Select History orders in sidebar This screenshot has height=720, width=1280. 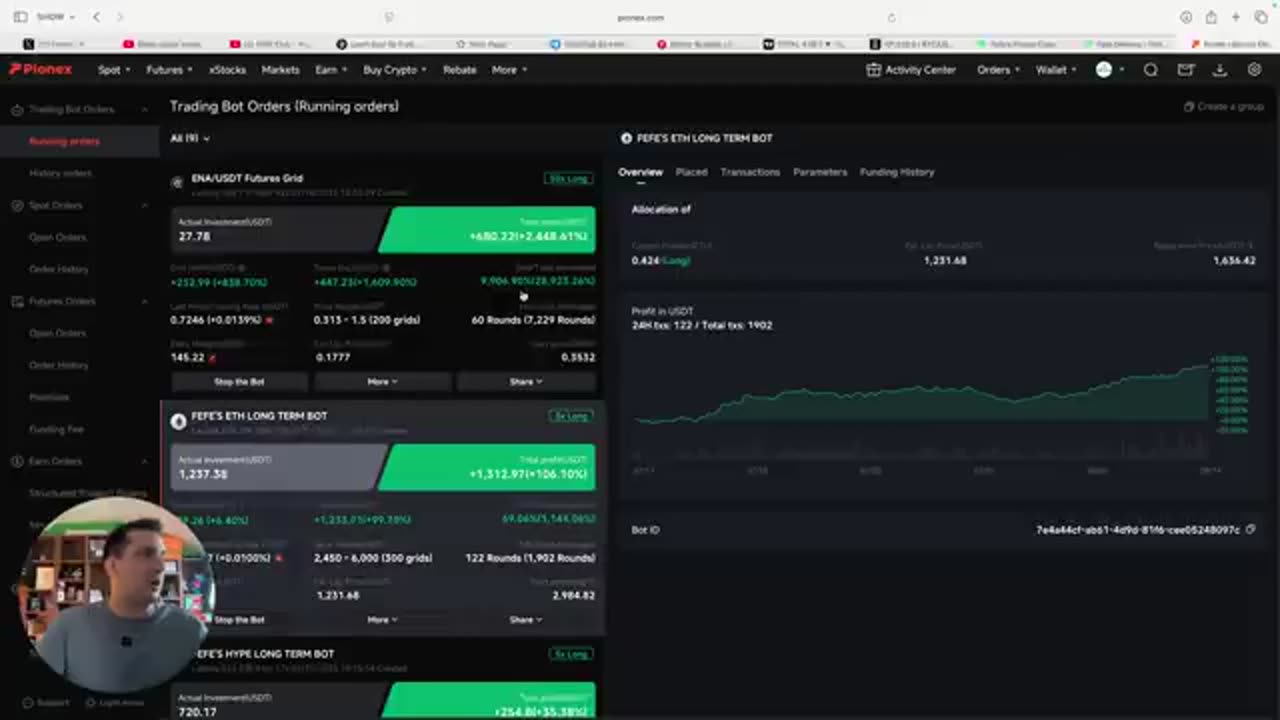click(x=60, y=173)
